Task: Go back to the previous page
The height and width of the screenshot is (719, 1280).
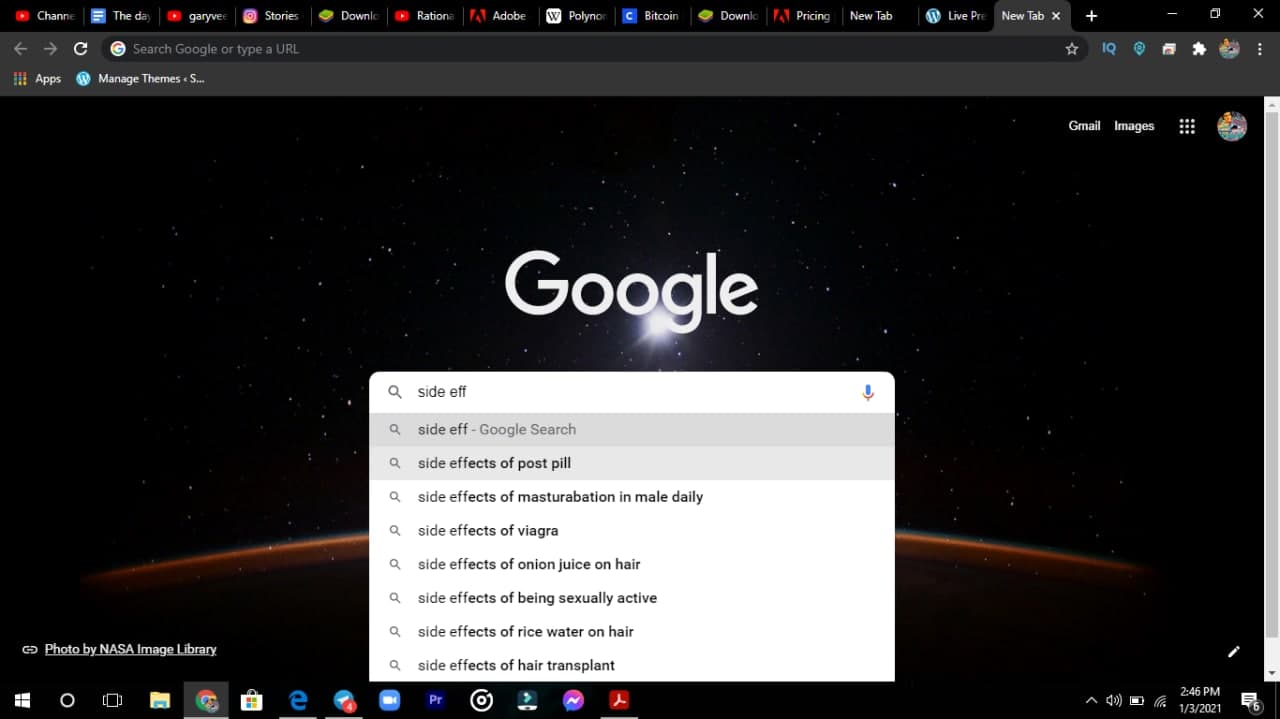Action: [21, 48]
